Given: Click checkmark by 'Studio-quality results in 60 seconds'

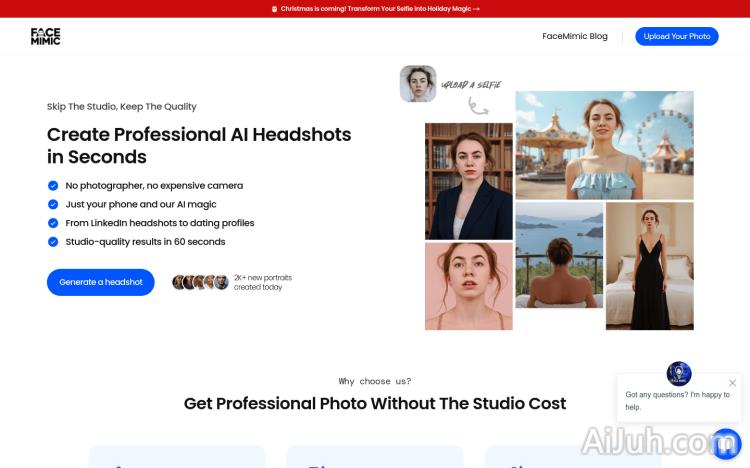Looking at the screenshot, I should [53, 242].
